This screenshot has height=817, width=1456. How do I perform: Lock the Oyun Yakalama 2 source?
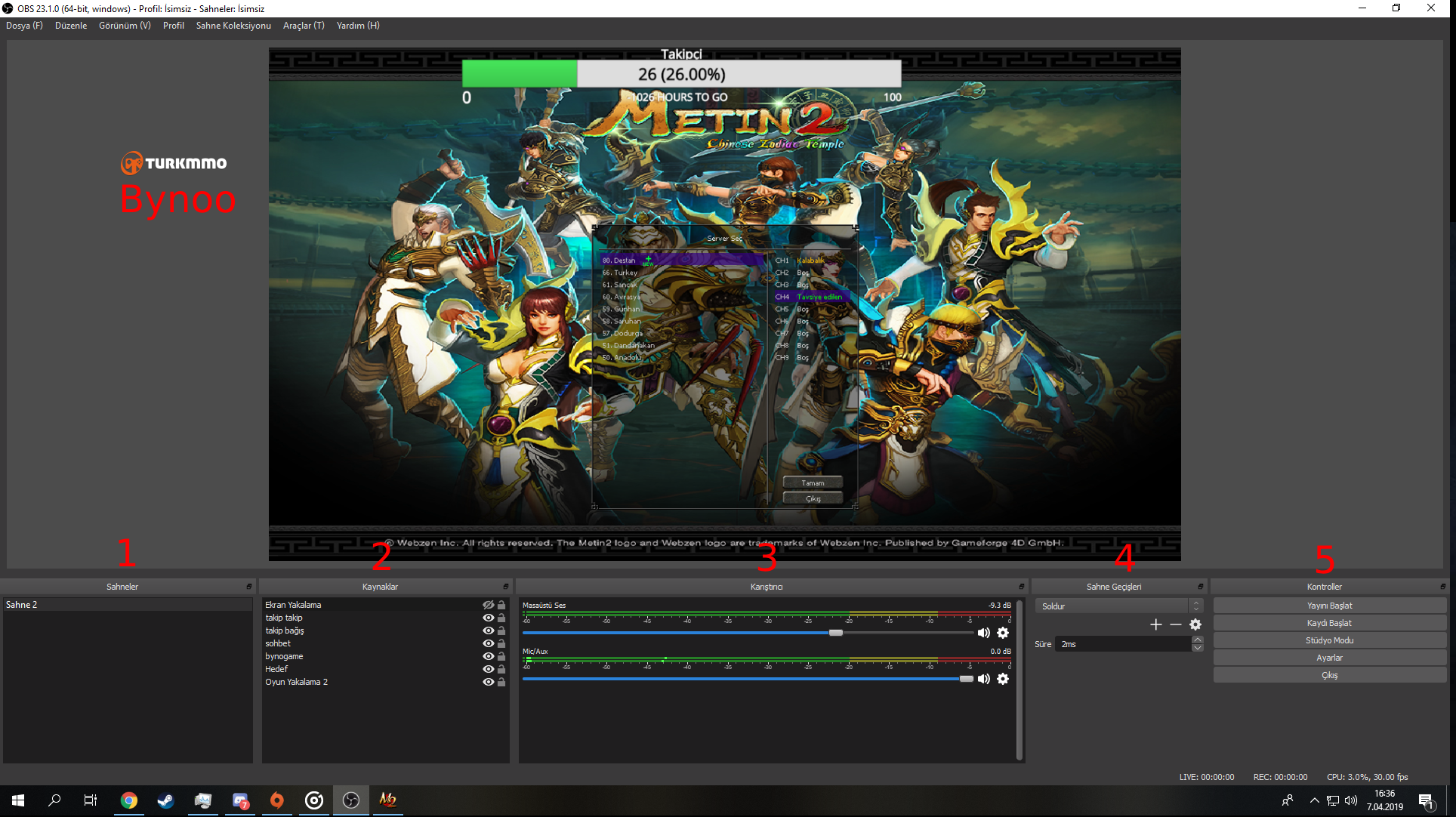[x=501, y=682]
